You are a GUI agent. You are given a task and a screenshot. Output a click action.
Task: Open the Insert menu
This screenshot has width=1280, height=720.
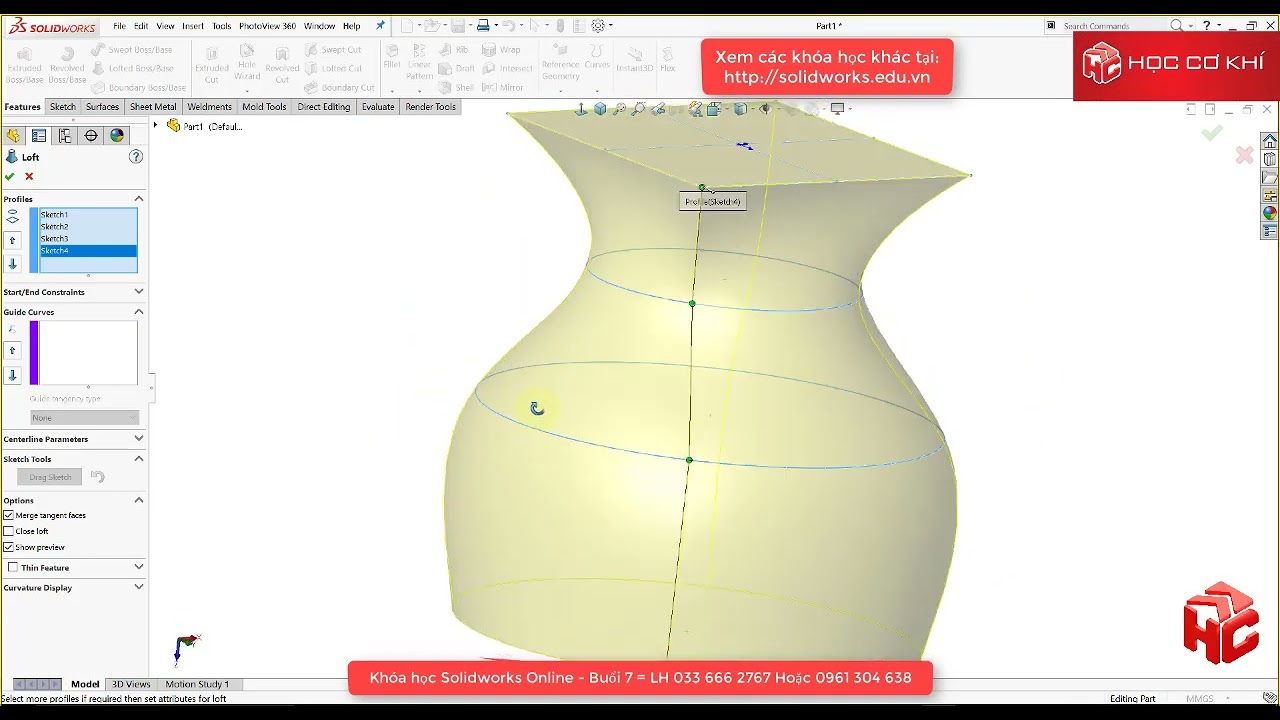(x=193, y=26)
